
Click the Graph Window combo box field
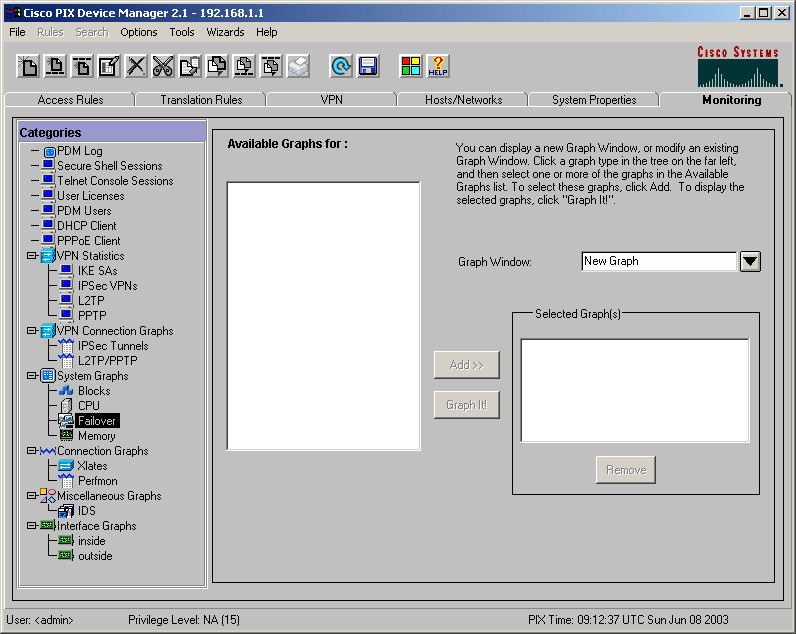pyautogui.click(x=659, y=261)
